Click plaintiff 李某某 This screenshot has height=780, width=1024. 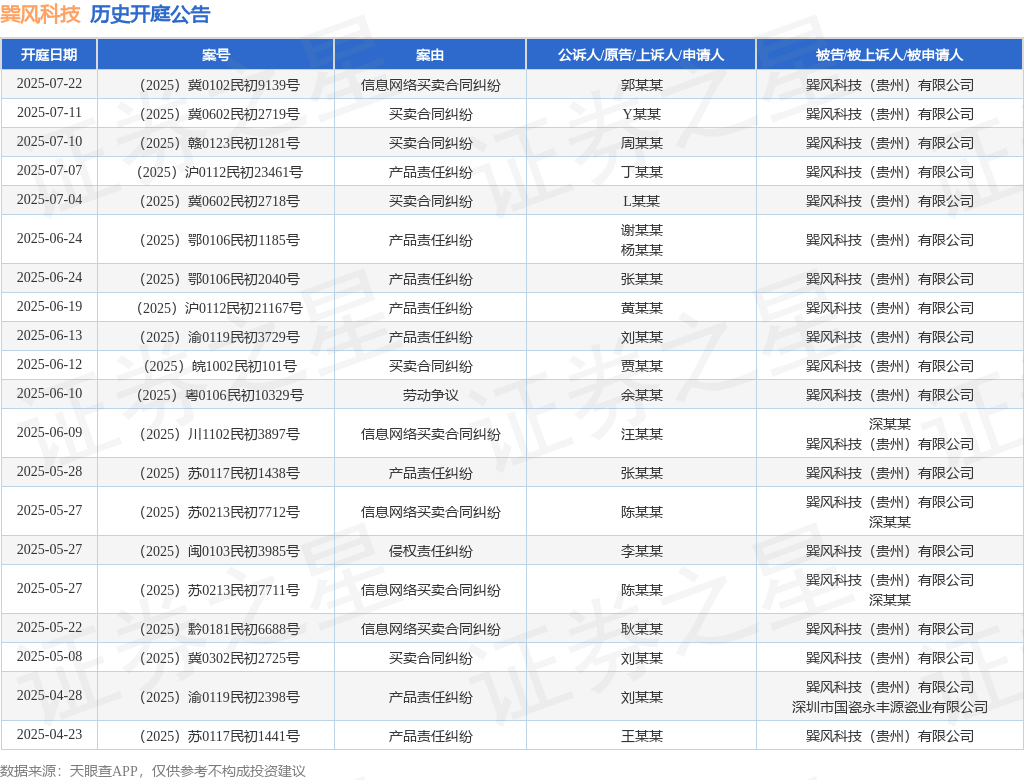(x=641, y=551)
